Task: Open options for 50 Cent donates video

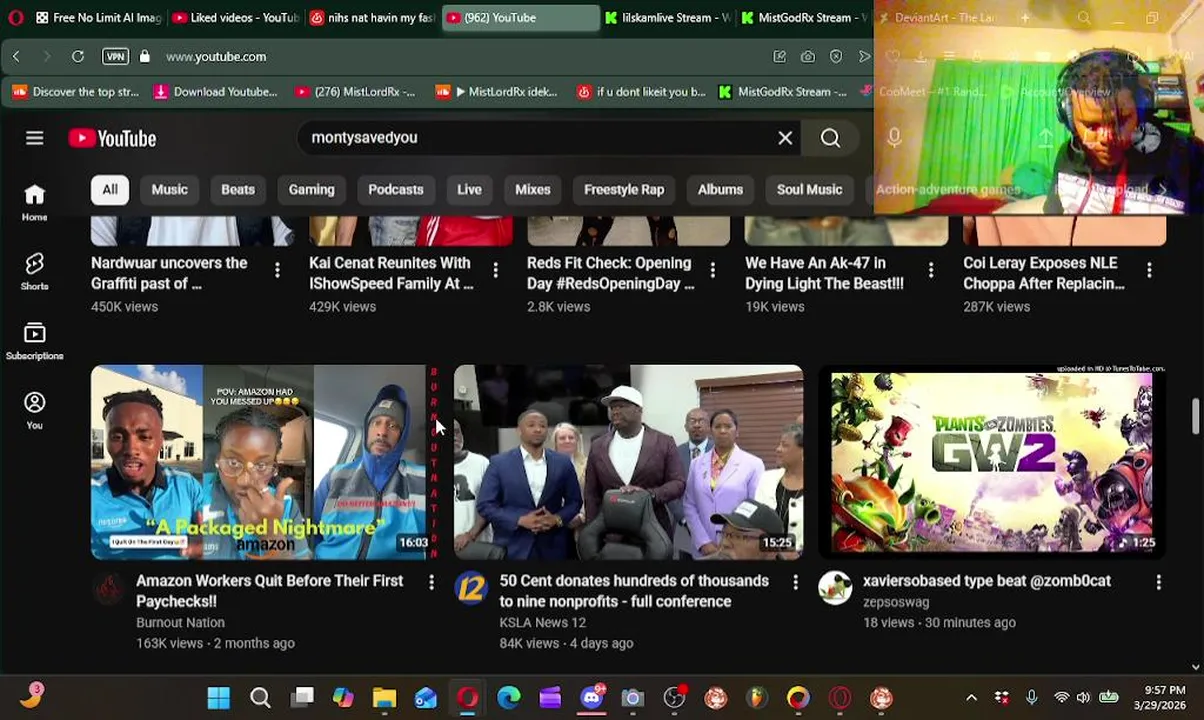Action: (796, 581)
